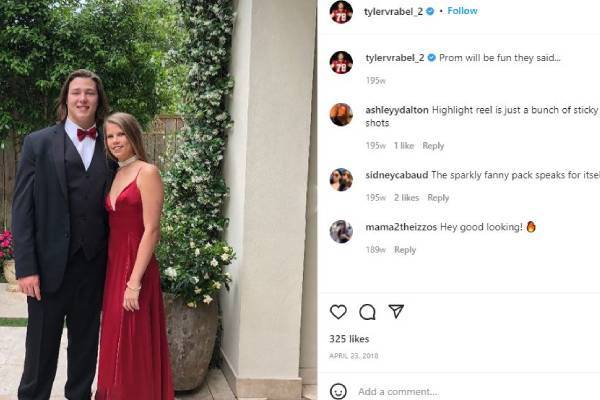Open ashleyydalton's profile avatar
Screen dimensions: 600x400
[x=341, y=114]
